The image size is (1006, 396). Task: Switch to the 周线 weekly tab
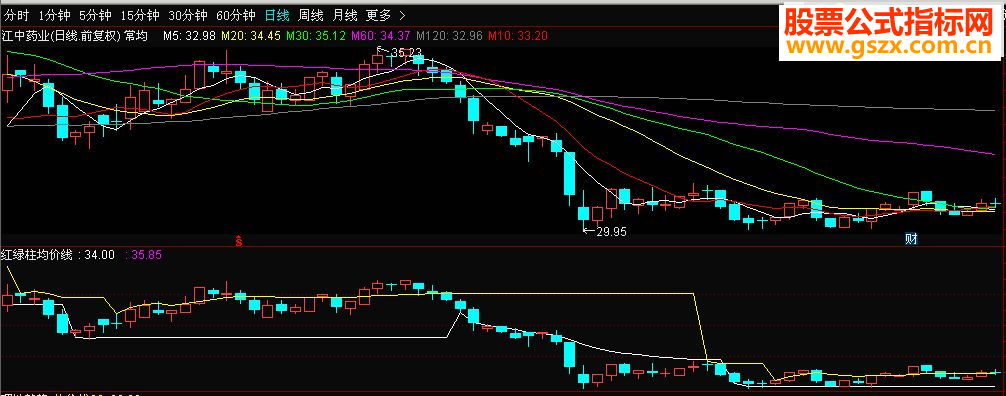311,15
